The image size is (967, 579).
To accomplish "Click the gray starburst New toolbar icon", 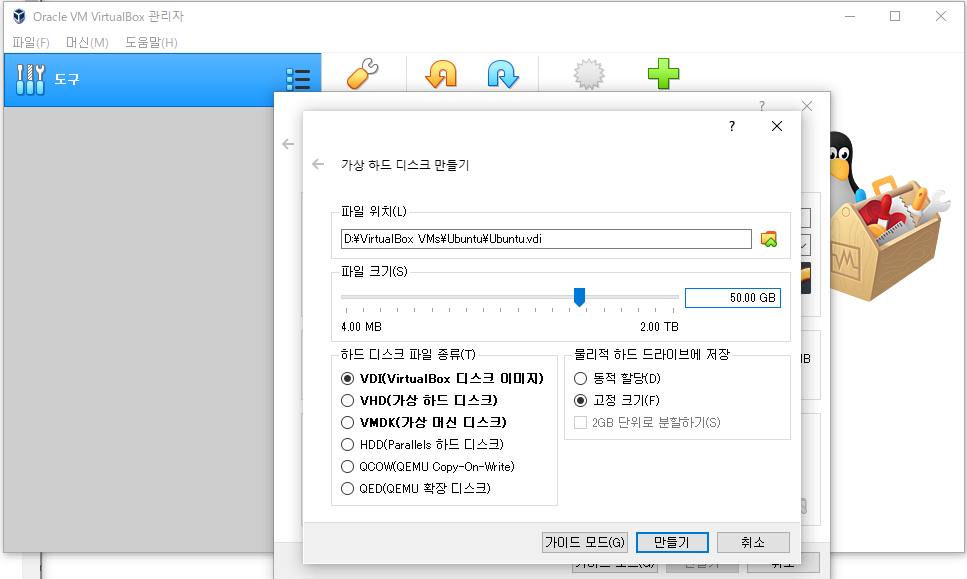I will click(589, 74).
